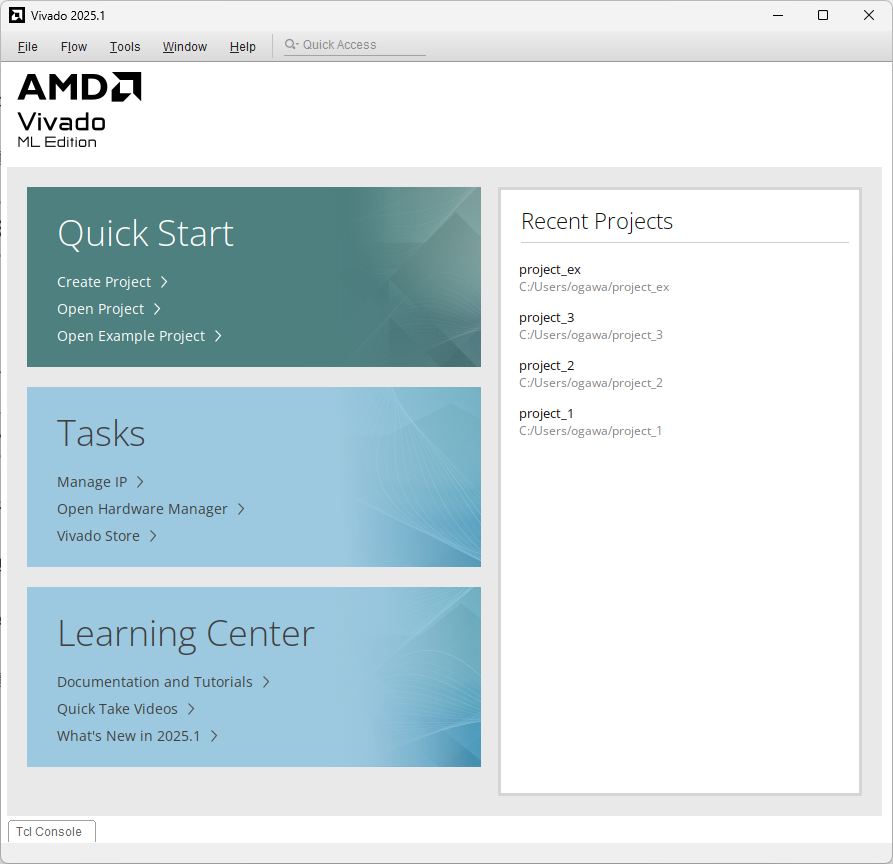Viewport: 893px width, 864px height.
Task: Open What's New in 2025.1
Action: pyautogui.click(x=128, y=736)
